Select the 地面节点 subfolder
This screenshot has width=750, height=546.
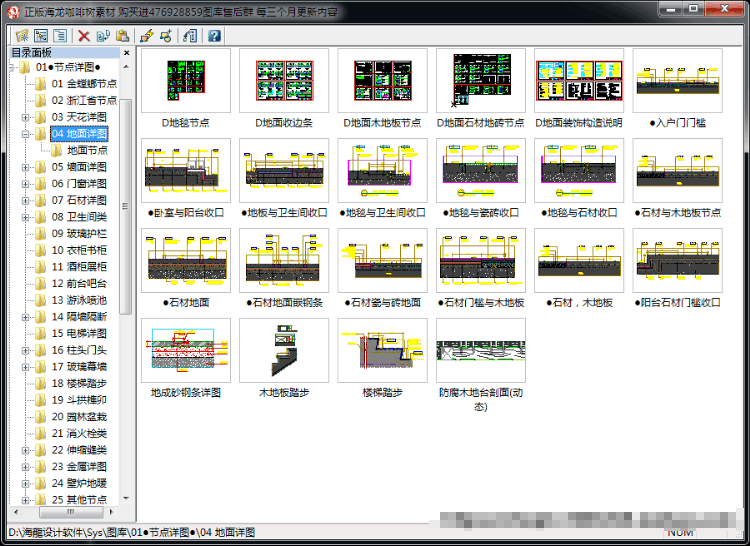(x=87, y=151)
